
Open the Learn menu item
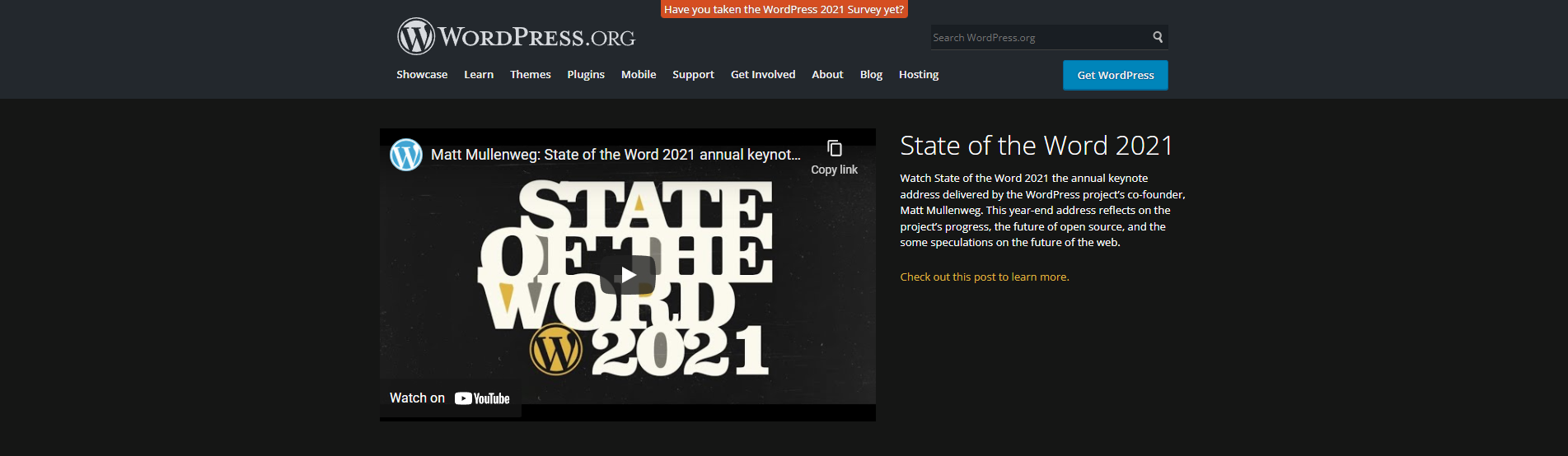(x=479, y=75)
